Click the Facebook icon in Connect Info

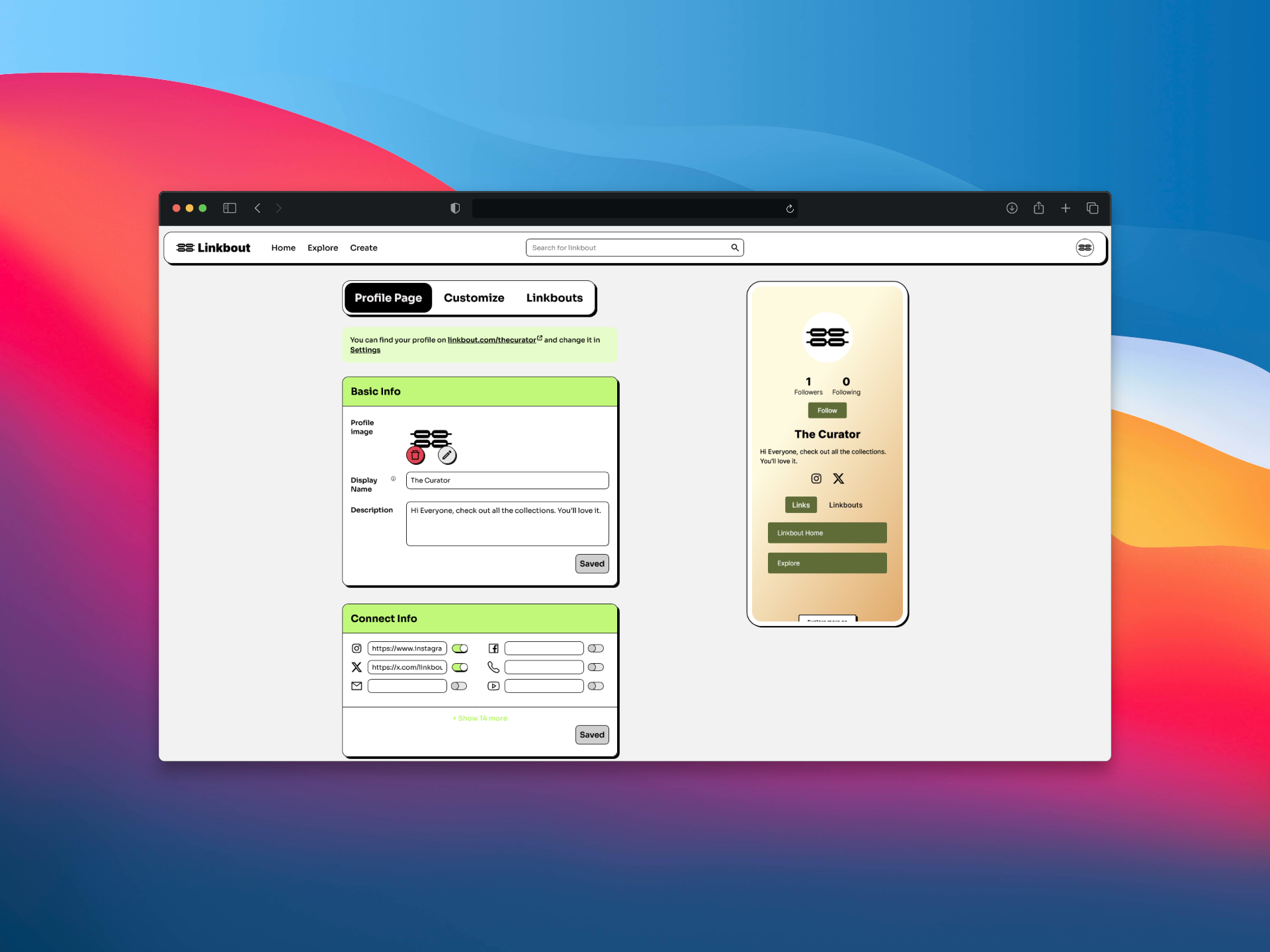point(493,649)
